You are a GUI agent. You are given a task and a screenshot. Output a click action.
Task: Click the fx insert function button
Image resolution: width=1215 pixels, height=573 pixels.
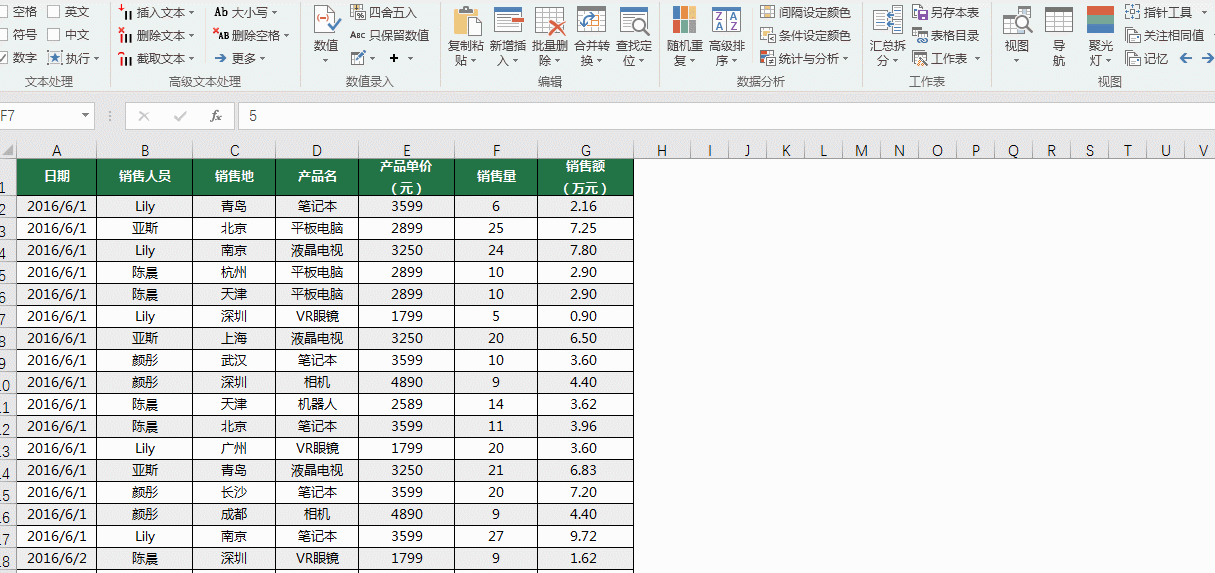coord(215,116)
